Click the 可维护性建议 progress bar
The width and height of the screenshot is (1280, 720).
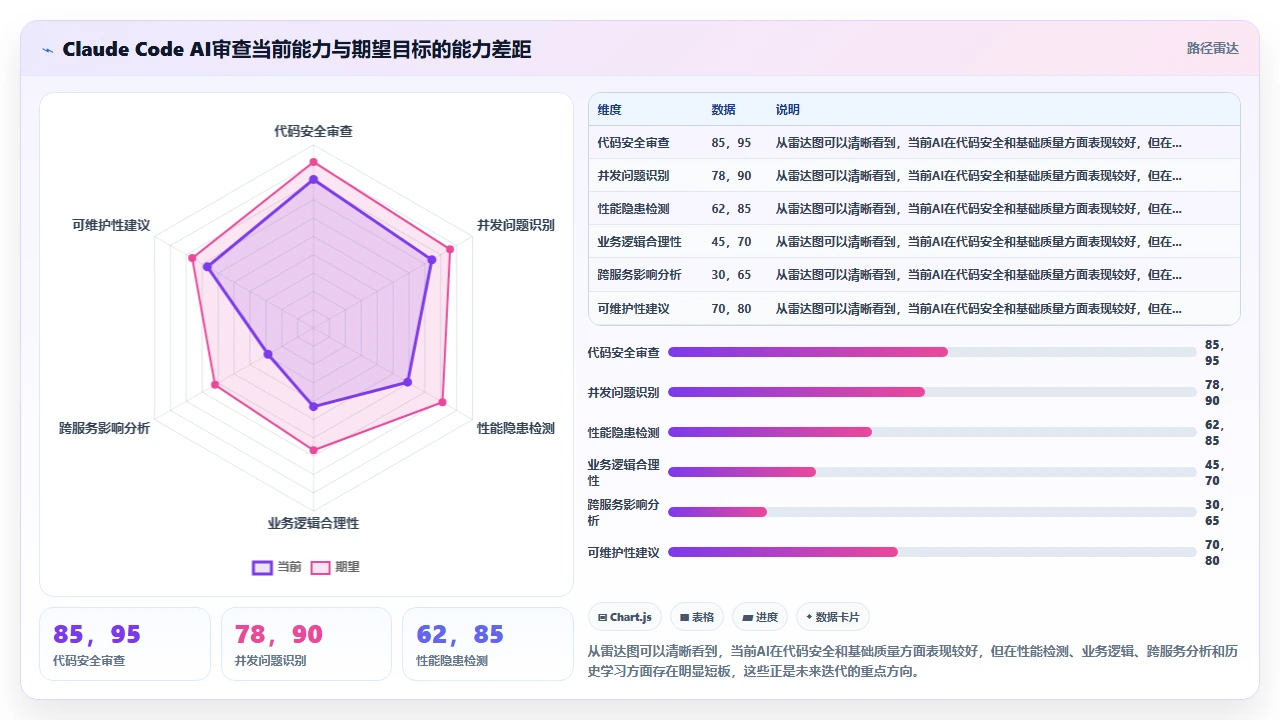click(932, 552)
